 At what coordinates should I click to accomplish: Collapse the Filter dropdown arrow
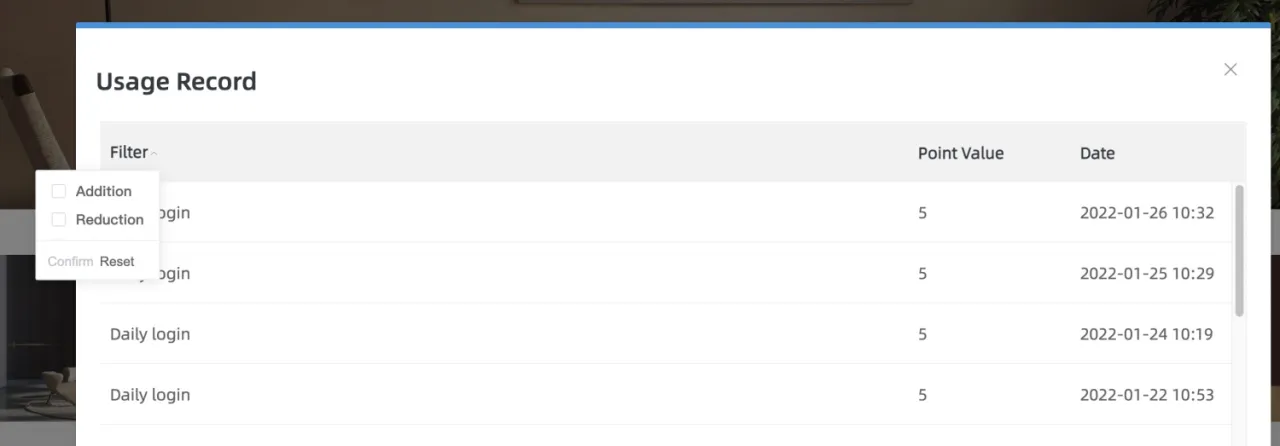click(154, 154)
